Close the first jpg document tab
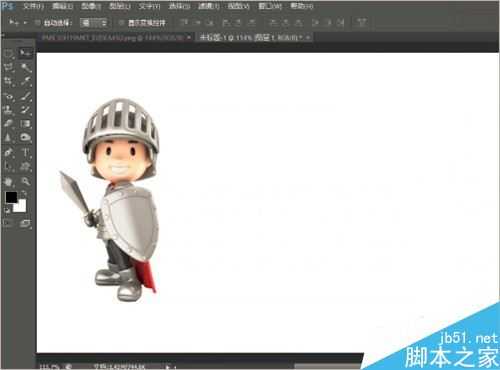500x370 pixels. [x=189, y=38]
